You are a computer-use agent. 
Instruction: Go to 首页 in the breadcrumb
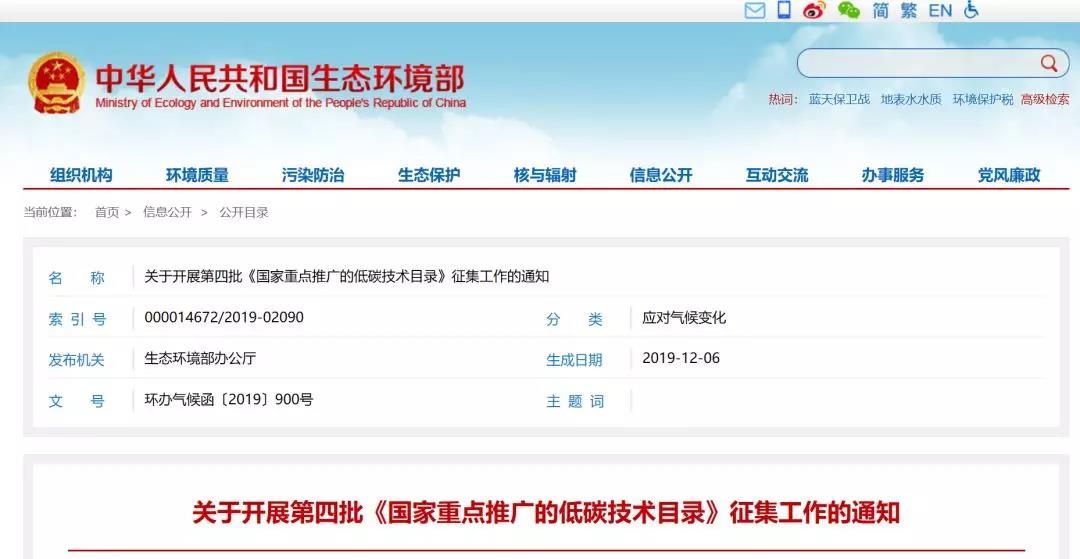107,212
